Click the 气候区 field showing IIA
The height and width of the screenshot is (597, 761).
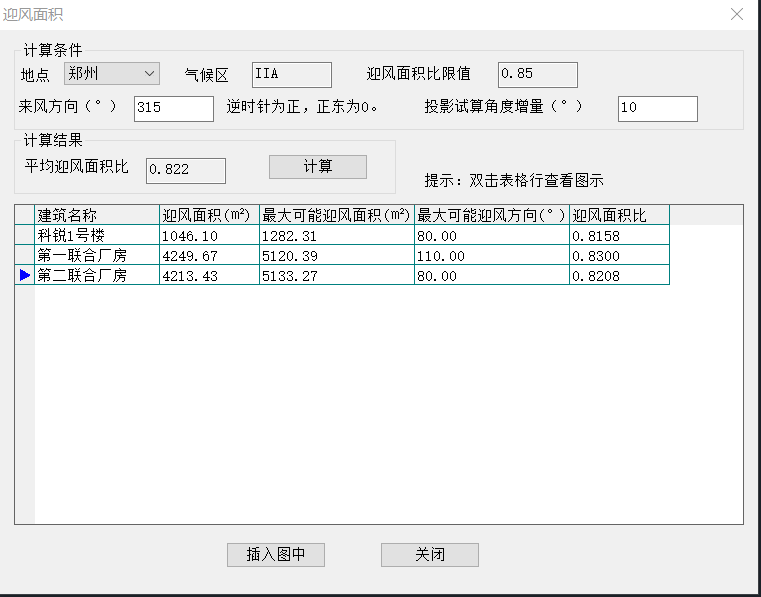(291, 75)
